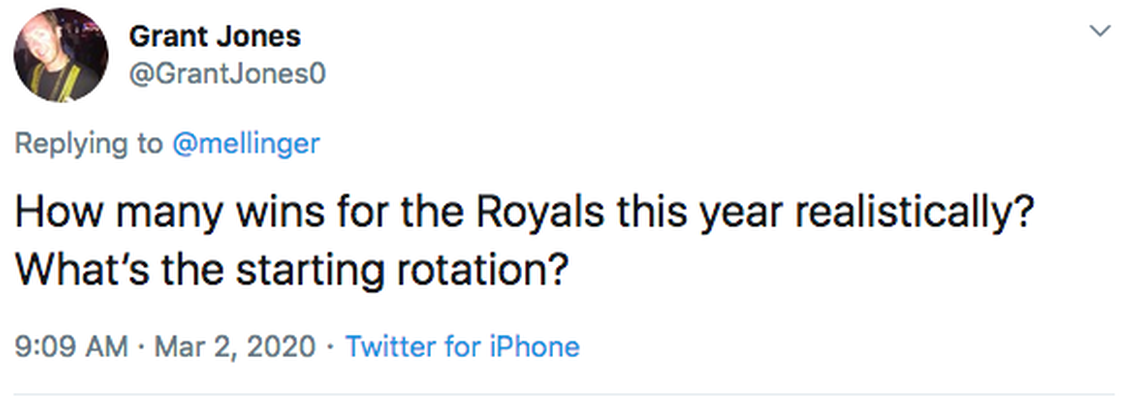The width and height of the screenshot is (1140, 407).
Task: Open the Grant Jones display name
Action: point(215,37)
